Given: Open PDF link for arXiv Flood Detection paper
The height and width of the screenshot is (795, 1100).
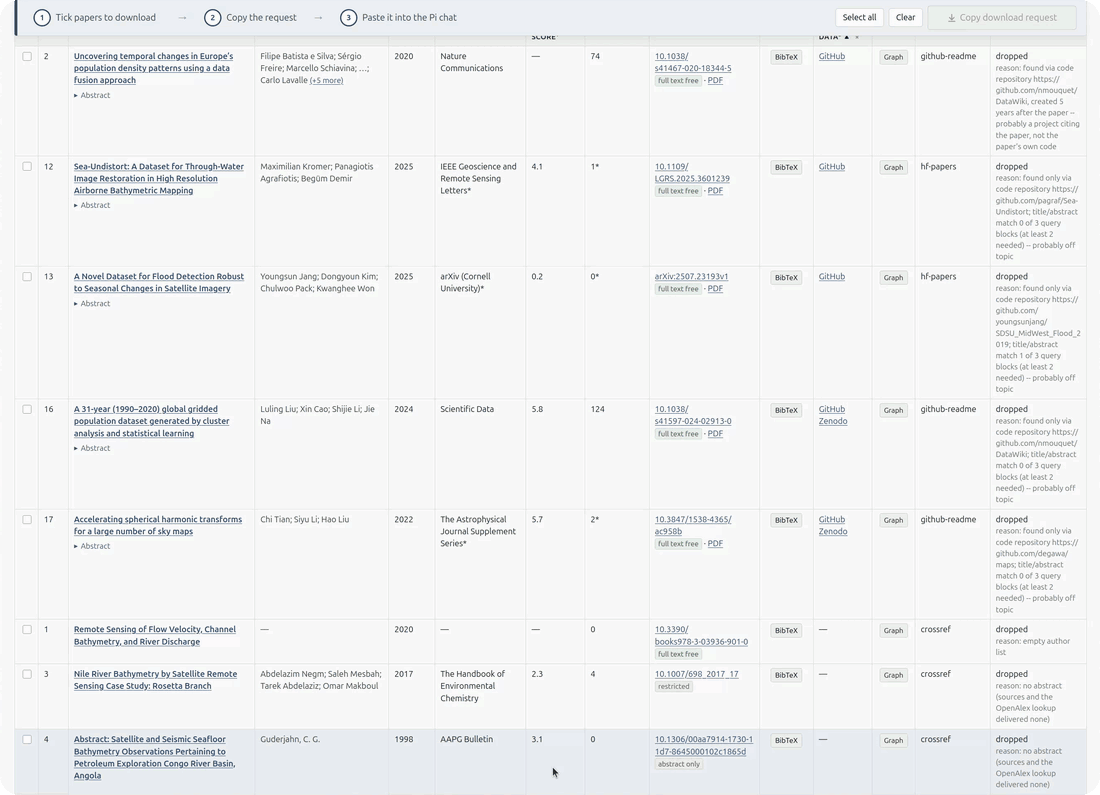Looking at the screenshot, I should (715, 289).
